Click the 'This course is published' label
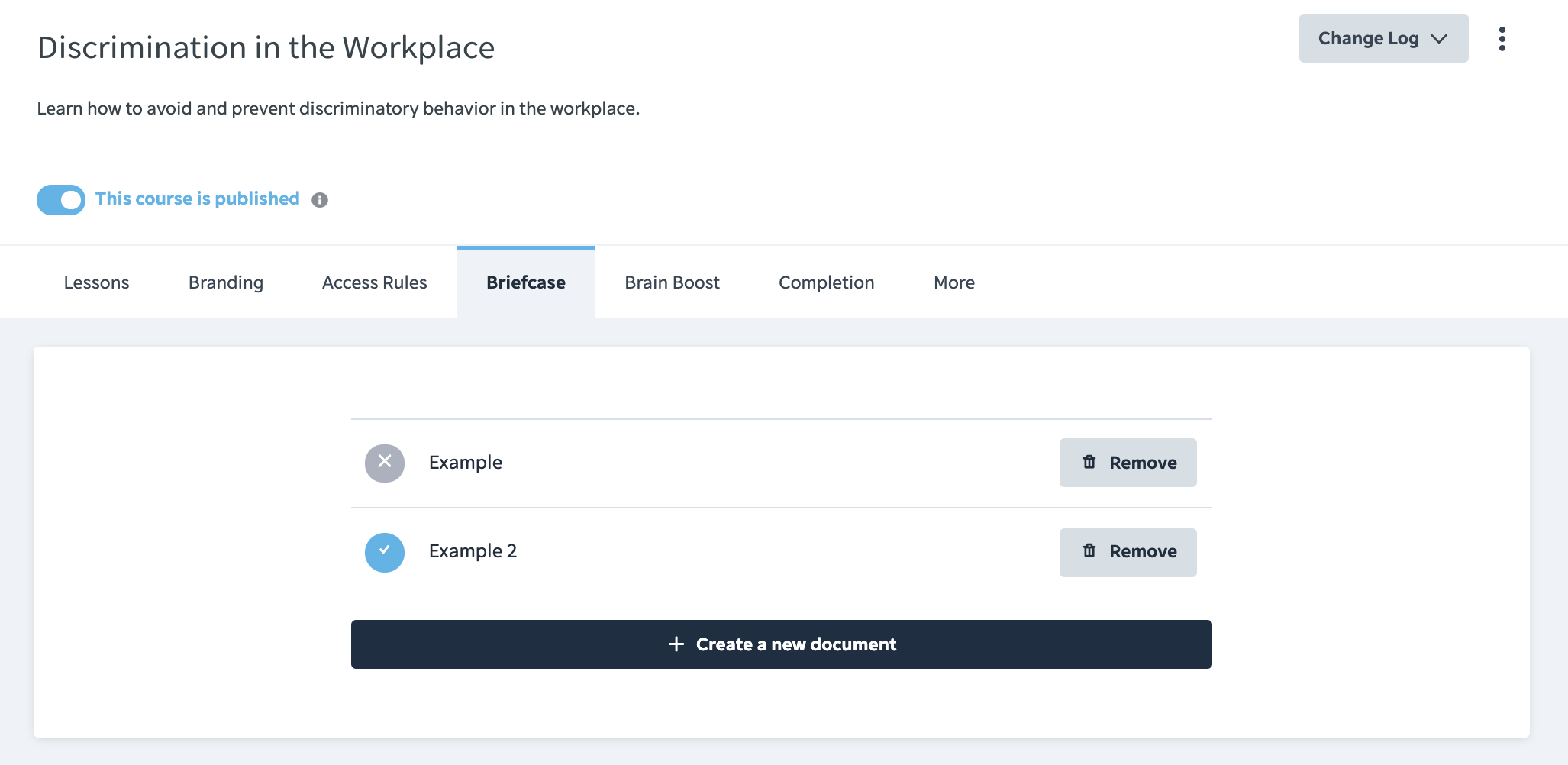 coord(198,199)
